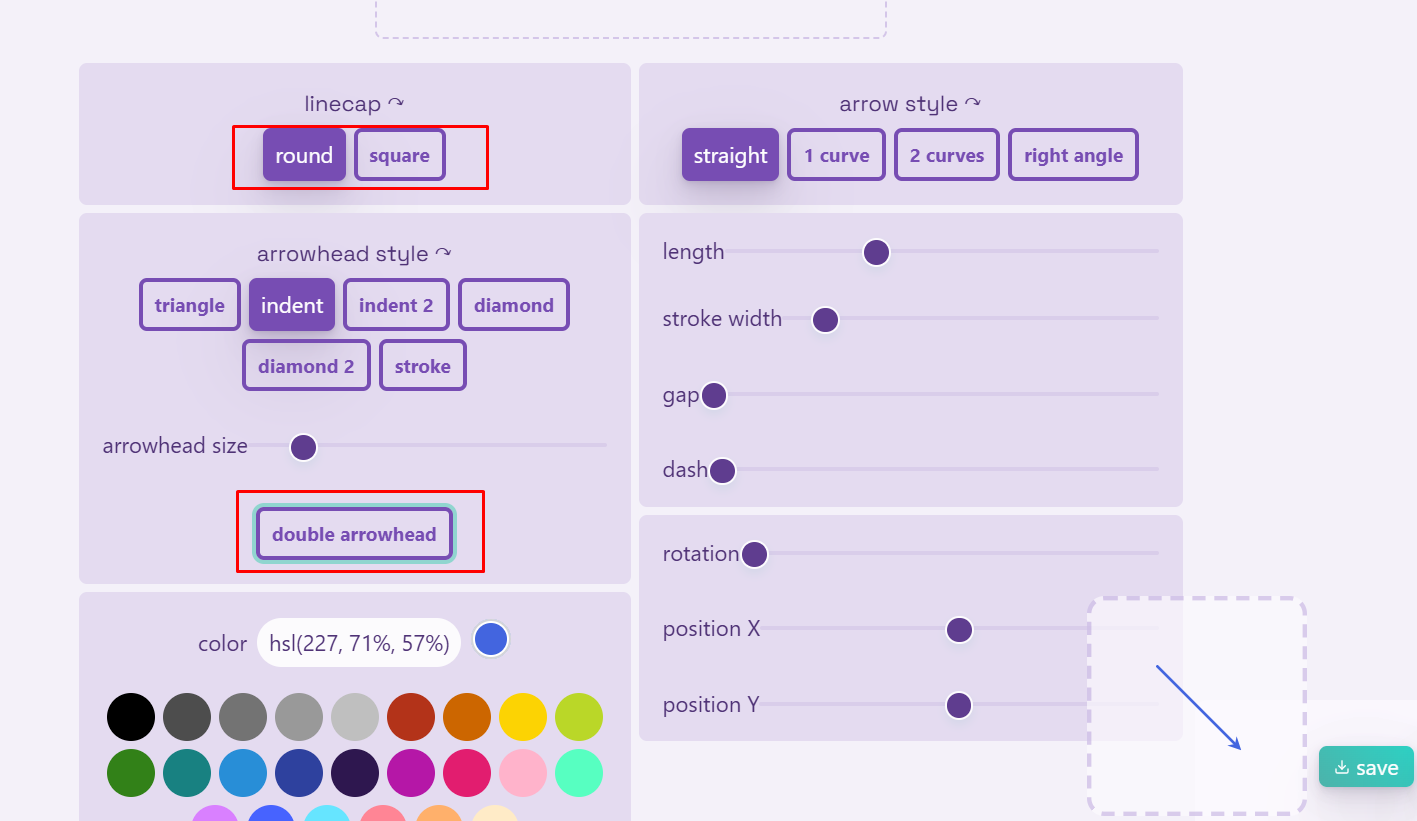
Task: Select the diamond 2 arrowhead style
Action: pos(306,366)
